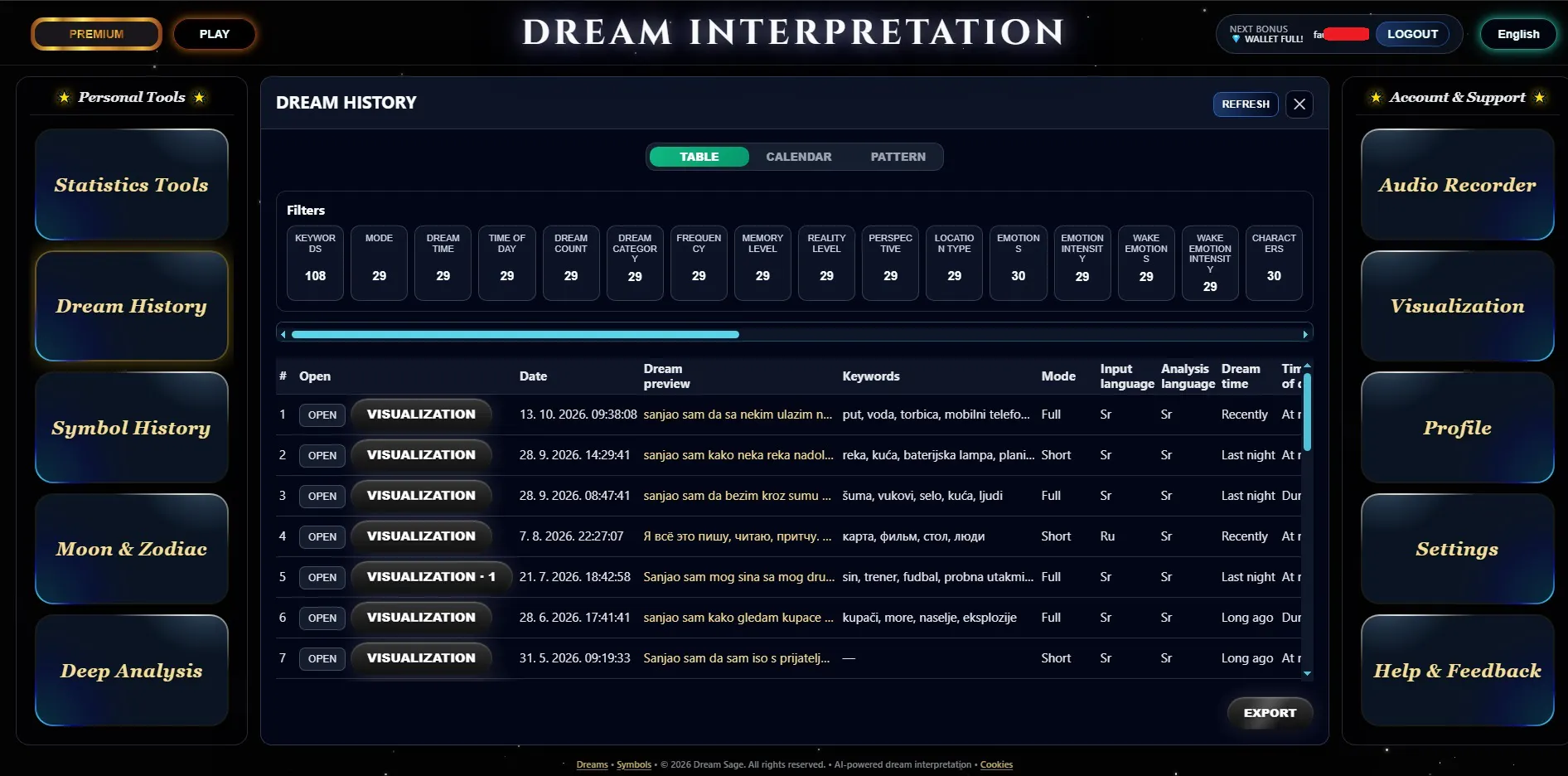Open the Cookies footer link
This screenshot has width=1568, height=776.
(x=996, y=764)
